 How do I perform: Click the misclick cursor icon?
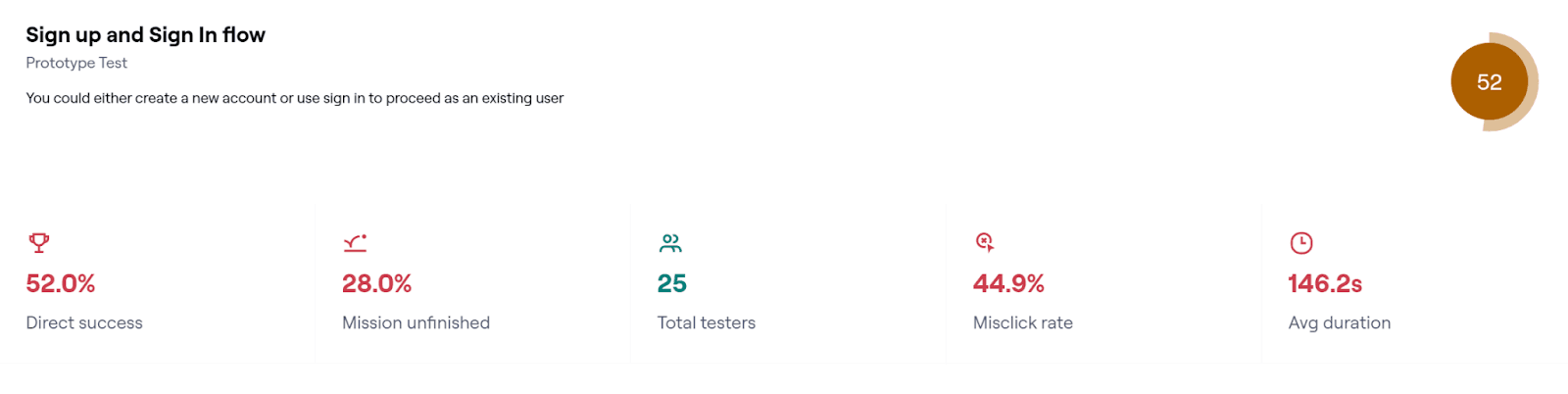[x=985, y=242]
